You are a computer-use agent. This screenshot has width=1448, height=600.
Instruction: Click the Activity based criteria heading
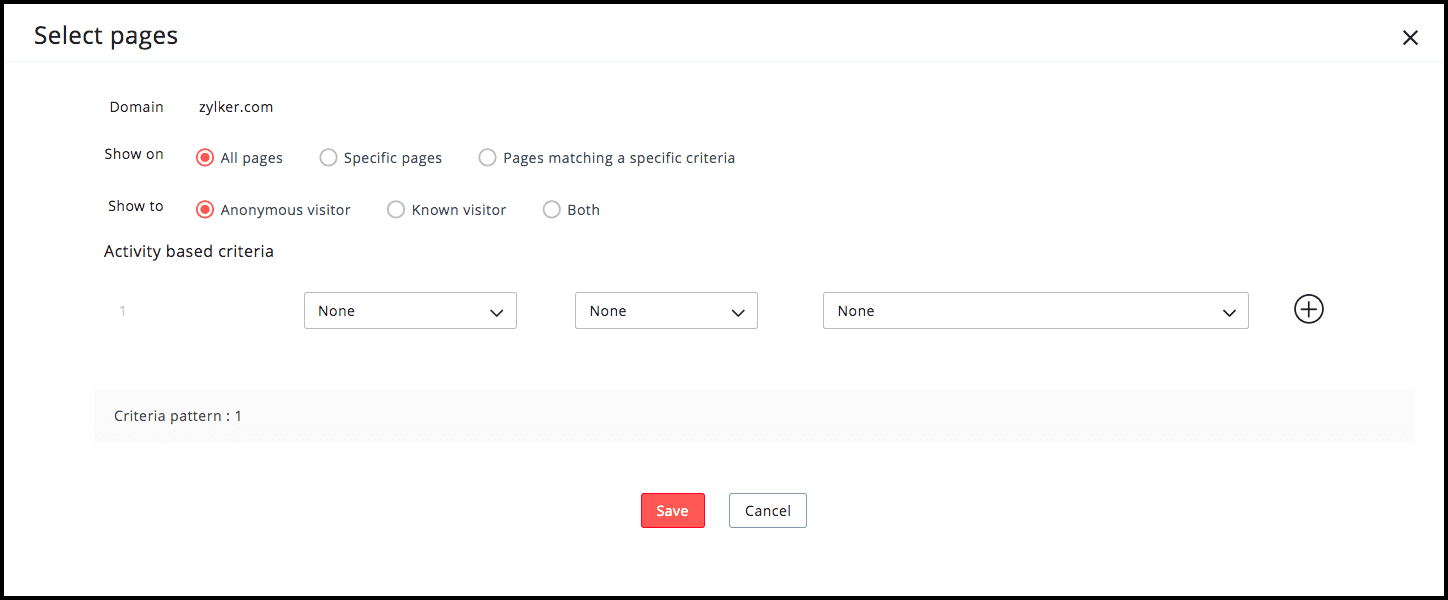[x=189, y=252]
